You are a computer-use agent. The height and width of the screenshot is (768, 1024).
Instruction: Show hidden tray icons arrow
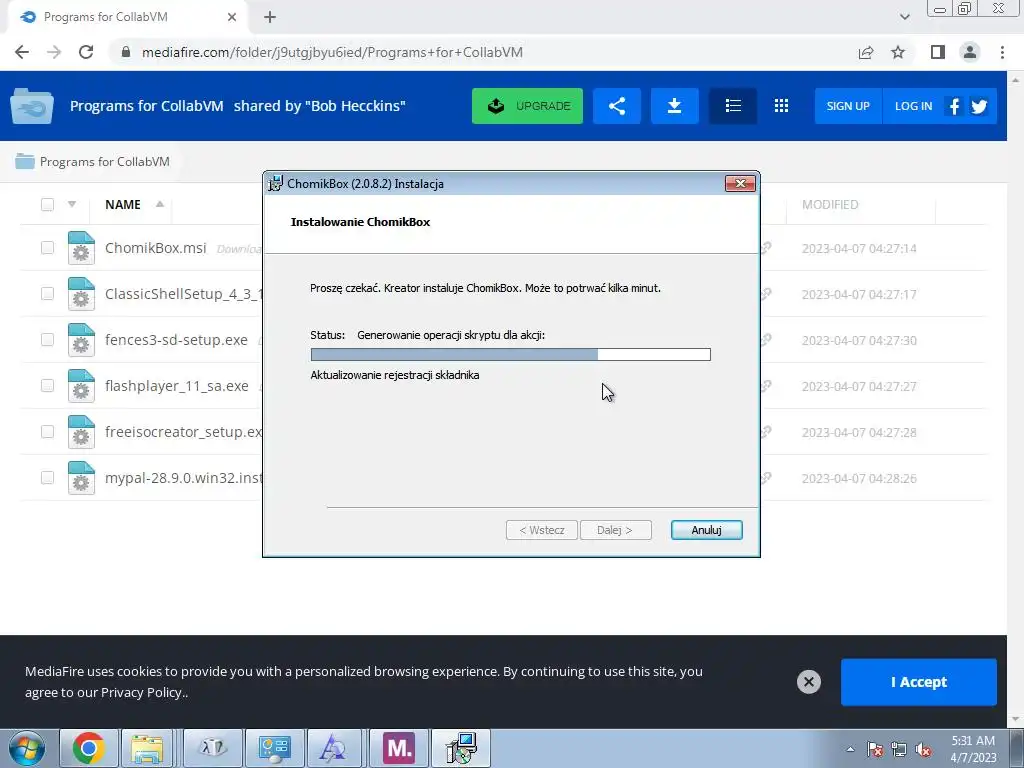pos(850,749)
